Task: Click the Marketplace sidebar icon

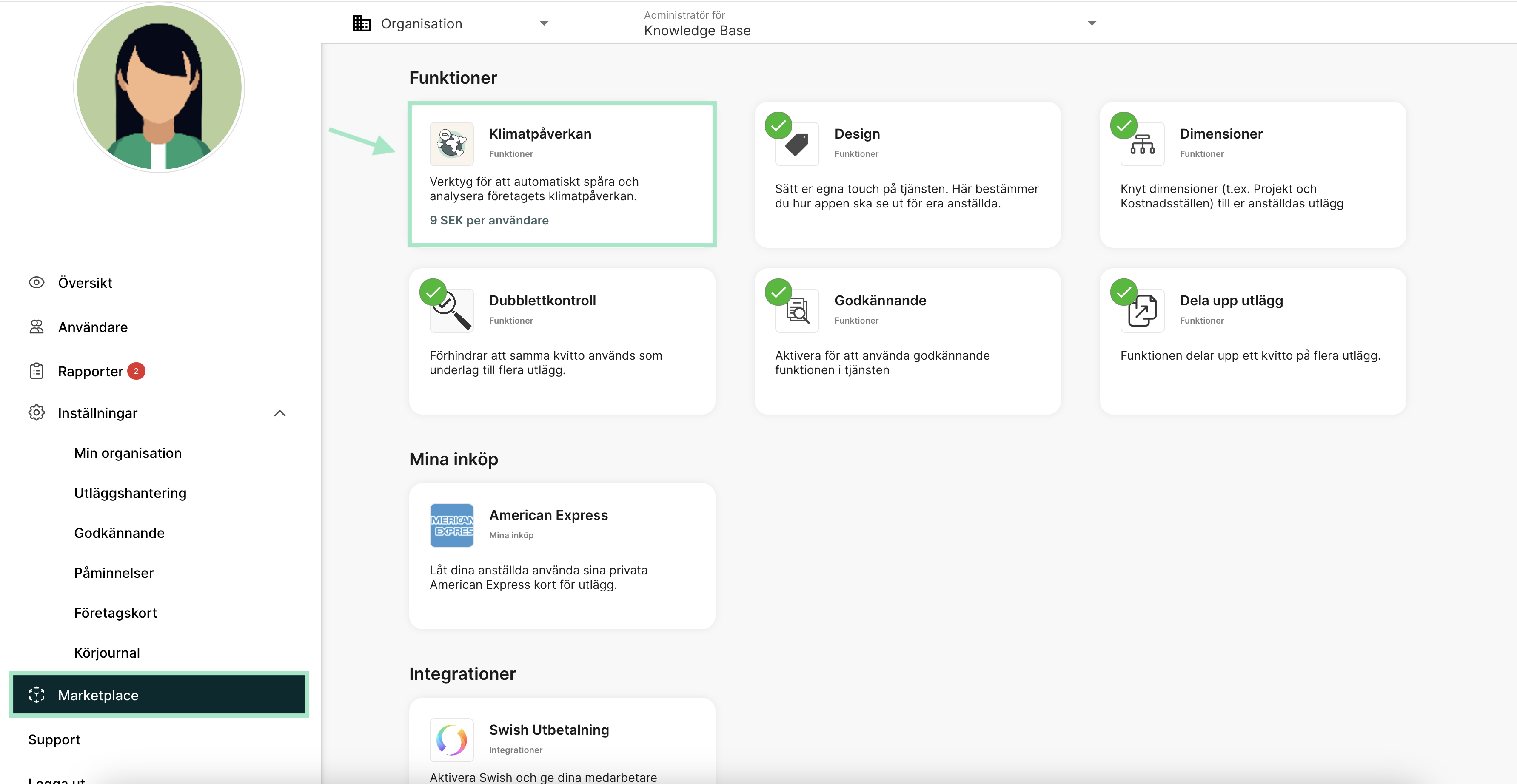Action: 37,695
